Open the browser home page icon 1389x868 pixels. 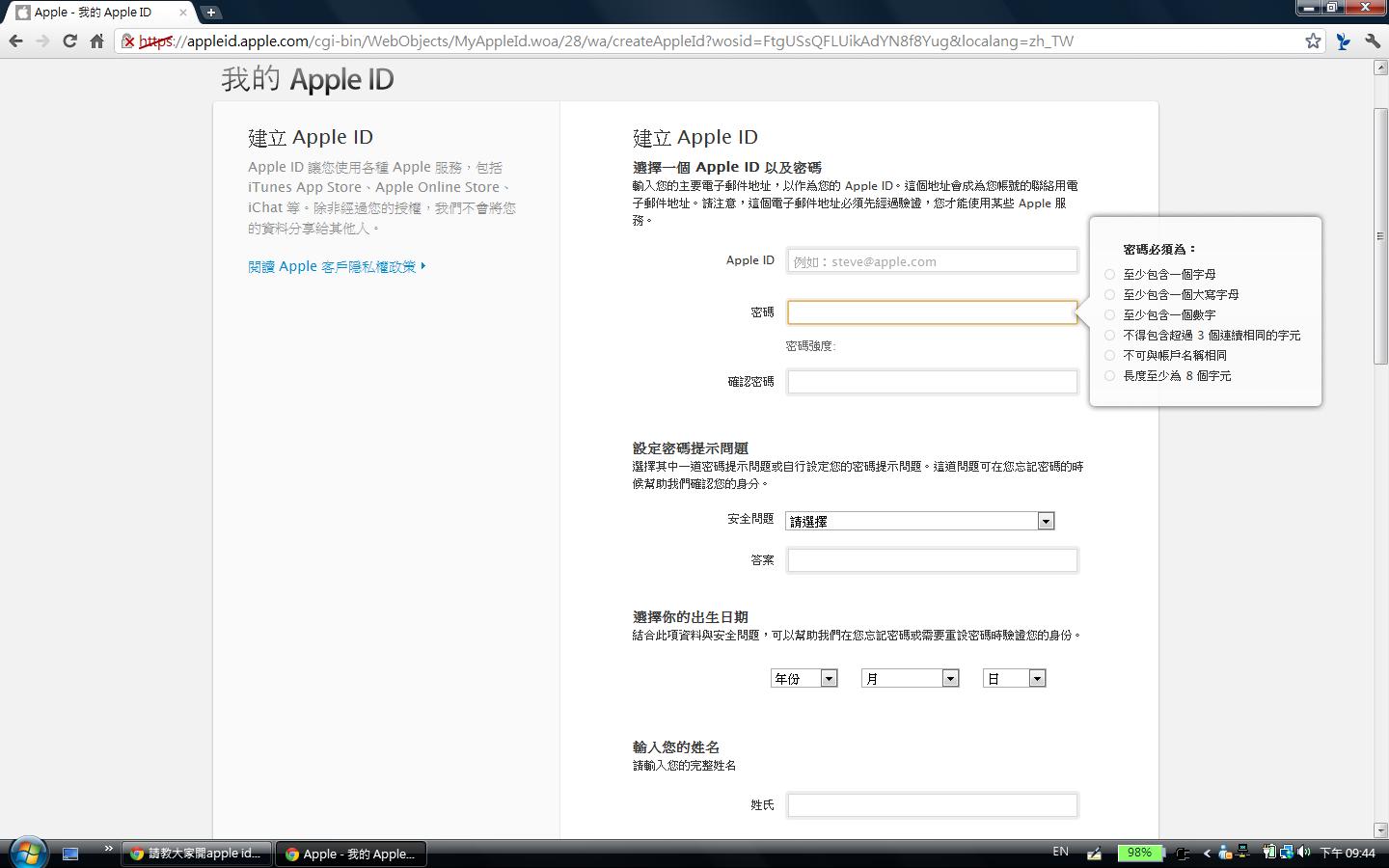click(96, 41)
